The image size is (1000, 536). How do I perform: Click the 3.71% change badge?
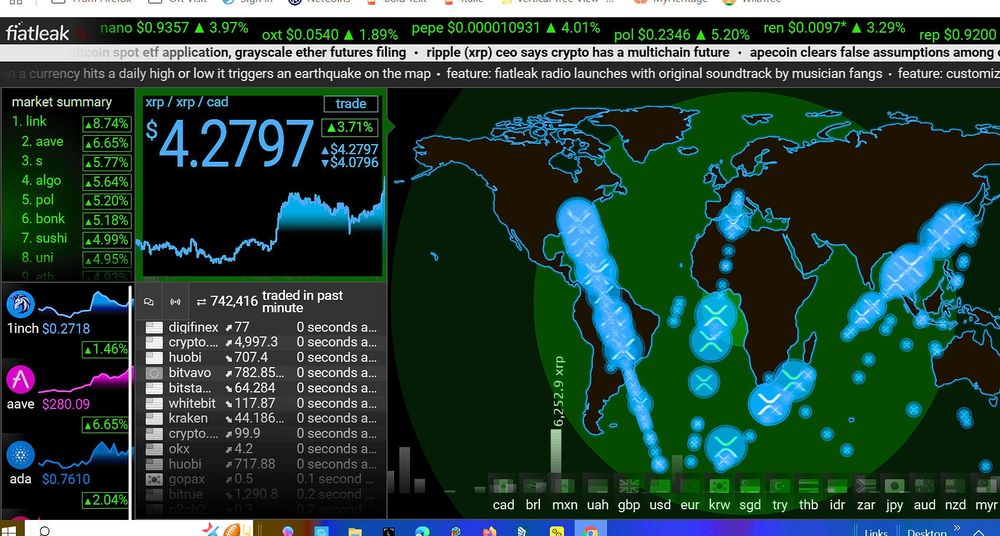click(349, 127)
